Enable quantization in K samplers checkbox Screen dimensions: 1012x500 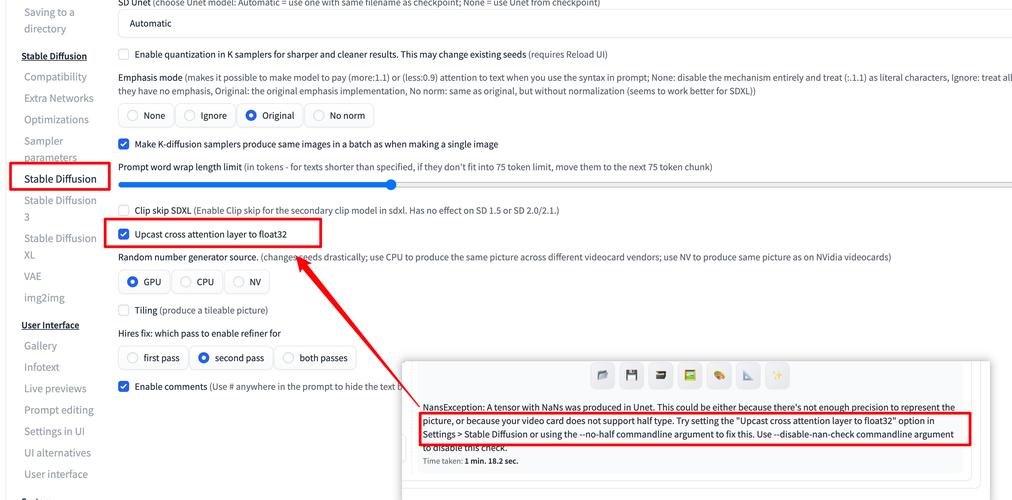click(x=124, y=54)
